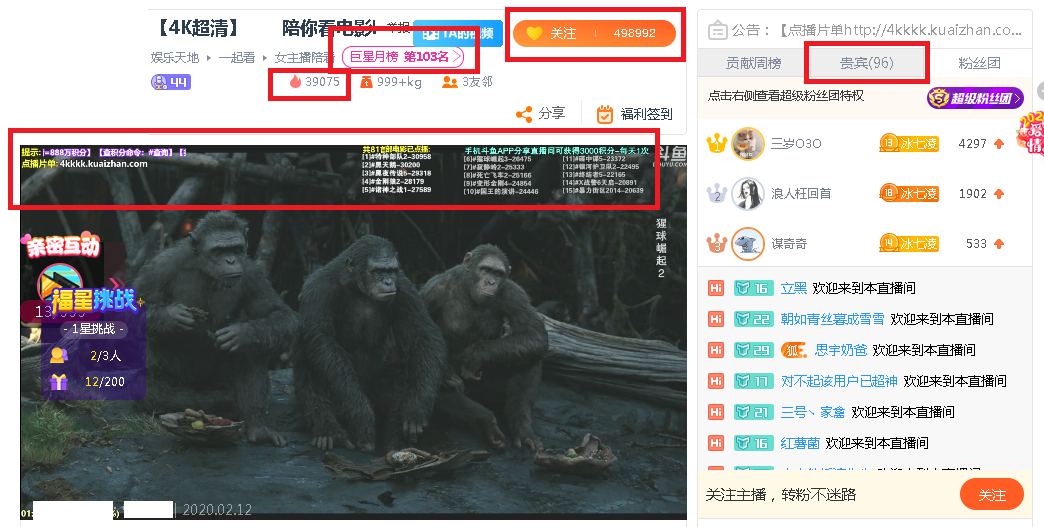Switch to 贡献周榜 tab
The width and height of the screenshot is (1044, 527).
tap(753, 63)
